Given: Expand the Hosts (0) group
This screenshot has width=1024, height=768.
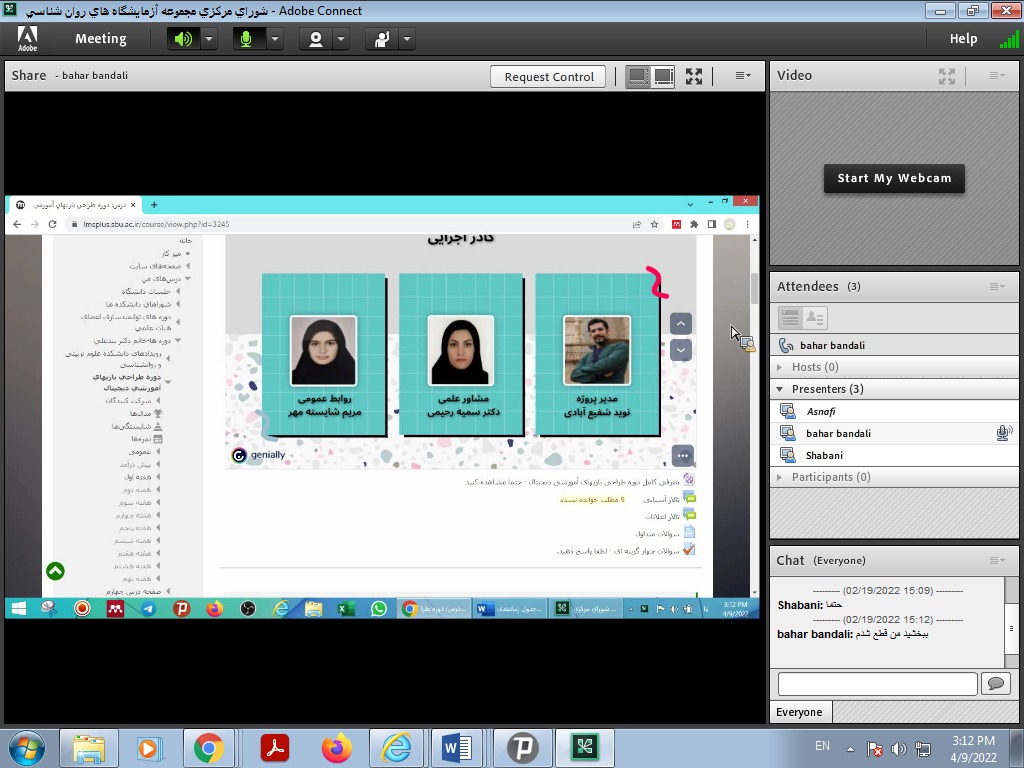Looking at the screenshot, I should [x=780, y=367].
